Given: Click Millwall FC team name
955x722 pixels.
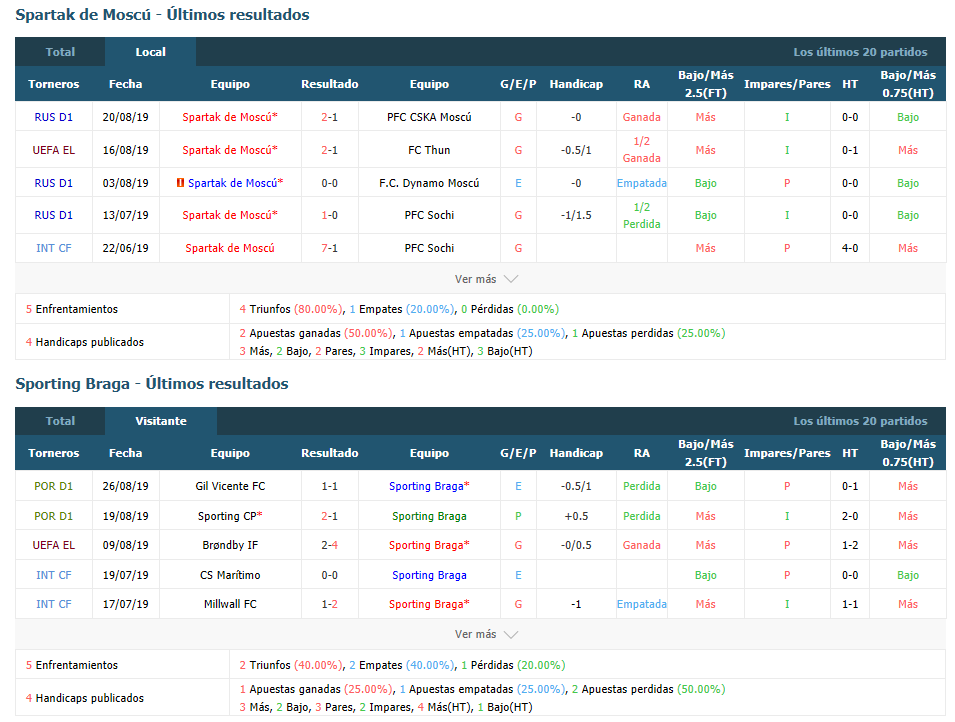Looking at the screenshot, I should (x=230, y=604).
